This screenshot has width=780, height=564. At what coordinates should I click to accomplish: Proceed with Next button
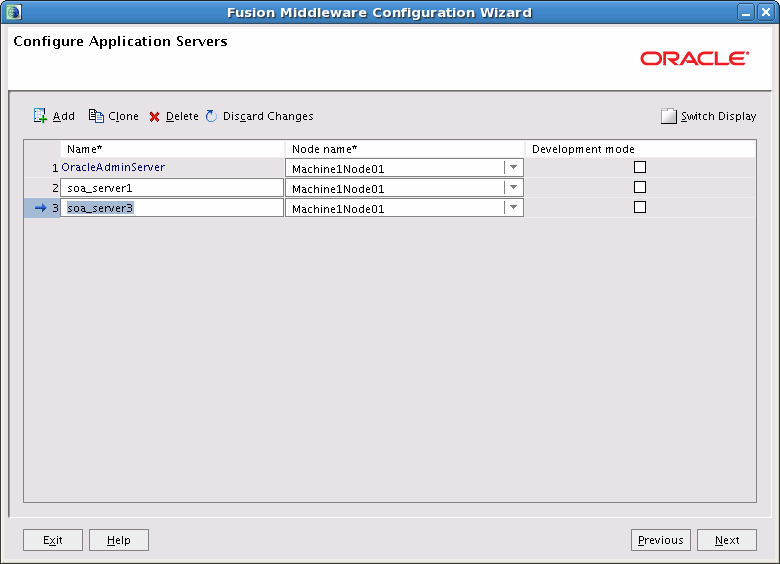(x=727, y=540)
